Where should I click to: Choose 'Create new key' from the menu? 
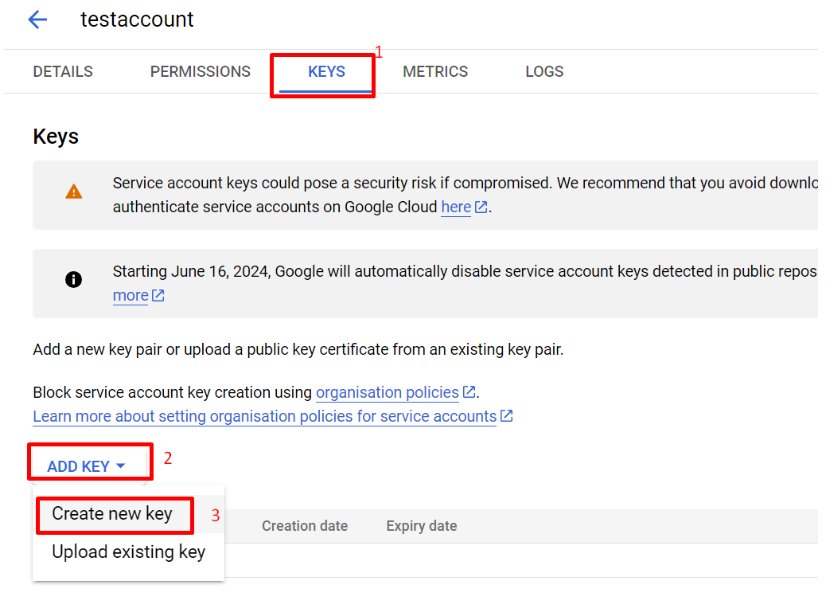(112, 514)
